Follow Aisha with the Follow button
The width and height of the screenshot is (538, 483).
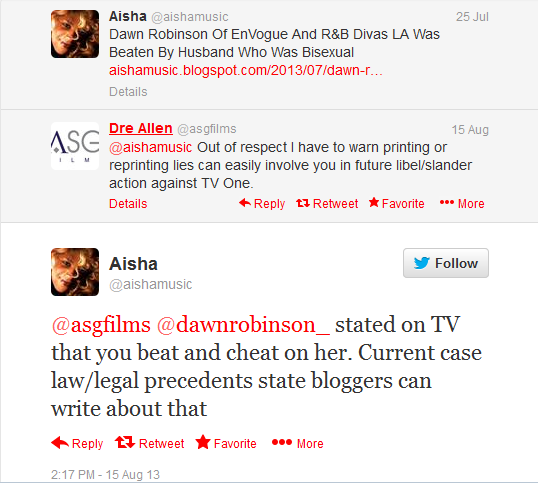pos(446,263)
